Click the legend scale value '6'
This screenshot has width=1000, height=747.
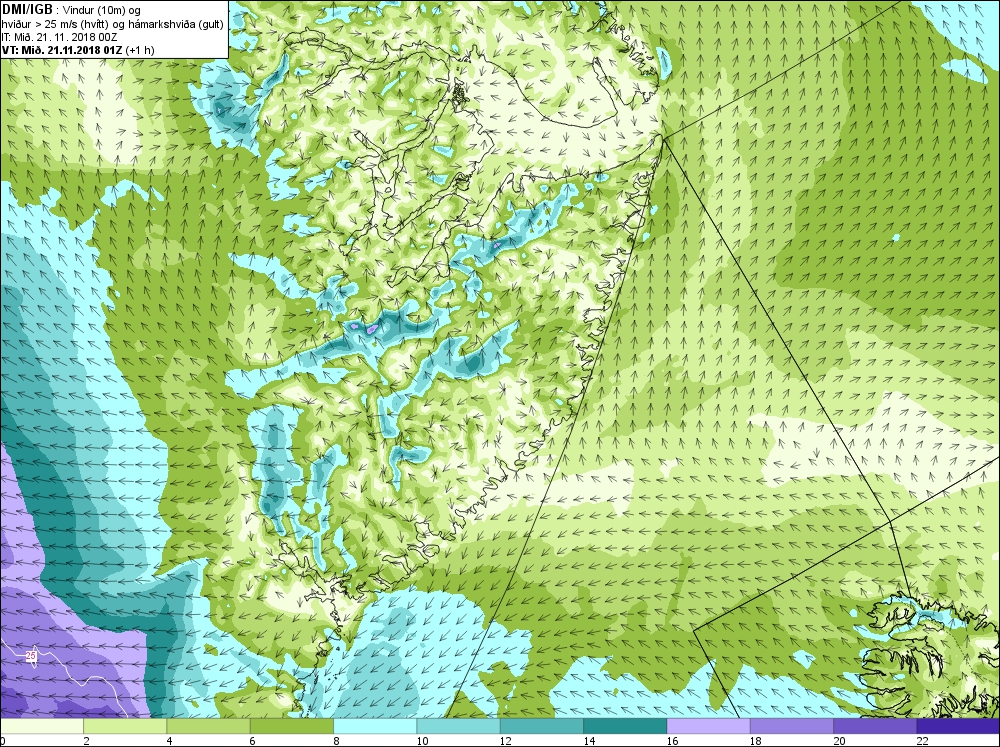pos(253,741)
